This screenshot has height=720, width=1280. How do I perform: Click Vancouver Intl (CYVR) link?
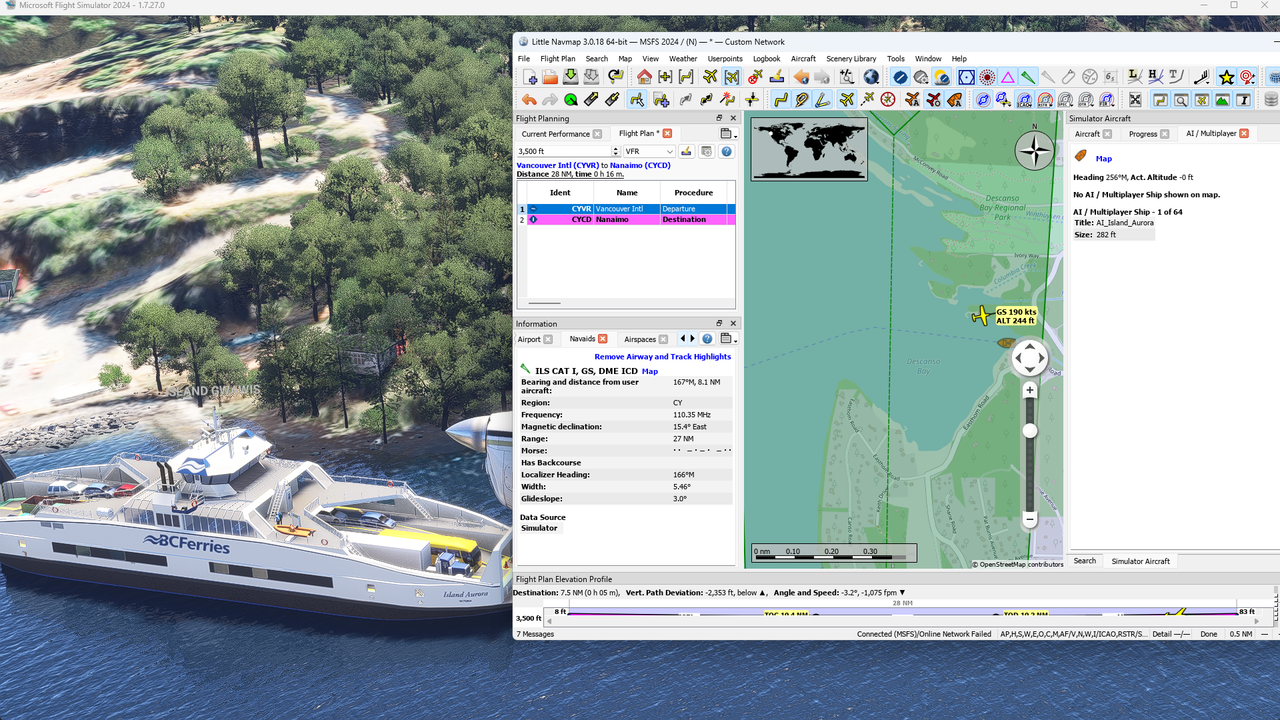pos(558,165)
